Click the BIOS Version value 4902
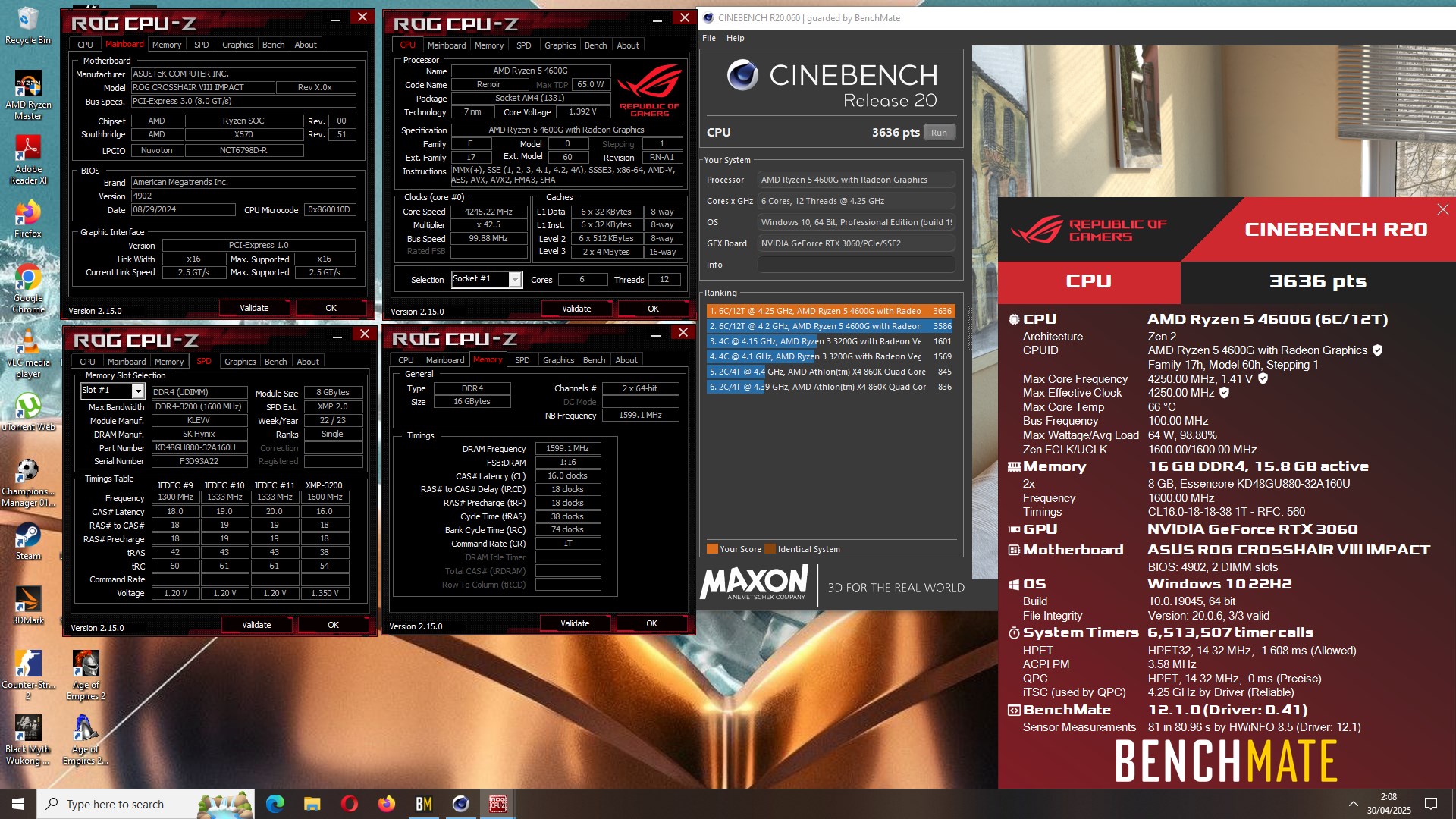 [243, 196]
